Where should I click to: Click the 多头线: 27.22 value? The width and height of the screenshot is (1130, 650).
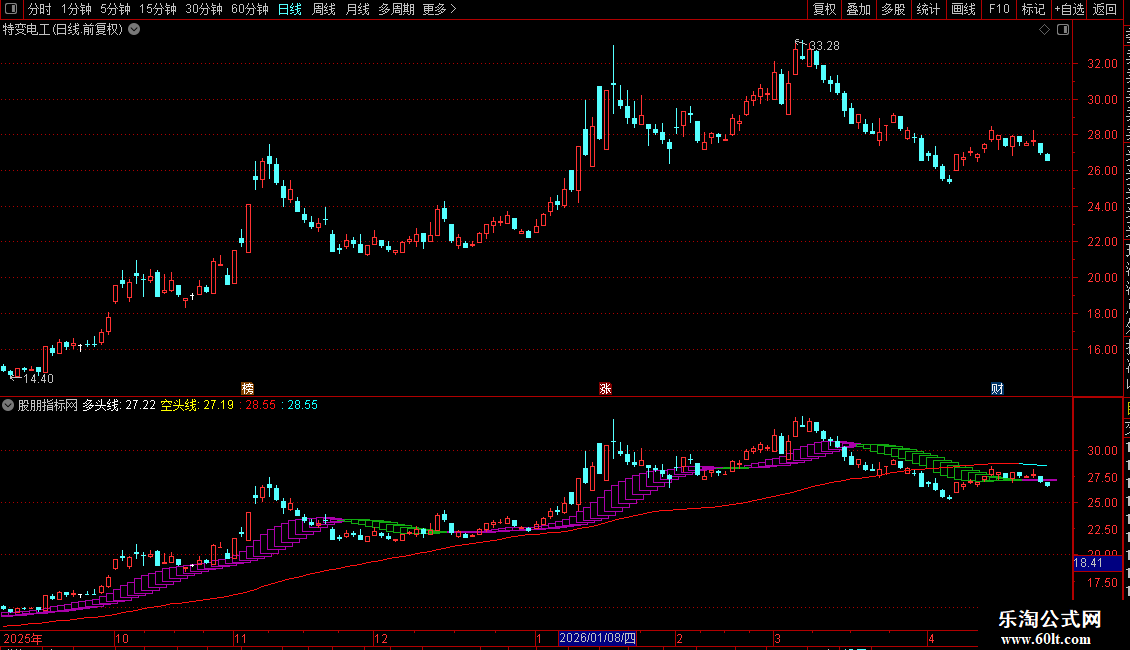[119, 405]
